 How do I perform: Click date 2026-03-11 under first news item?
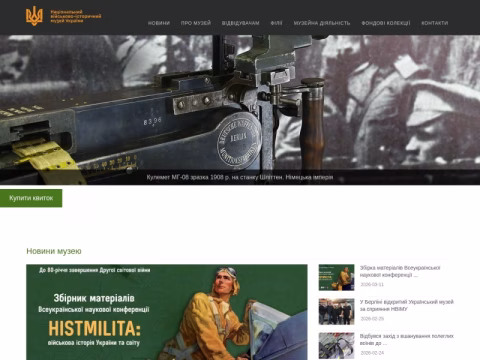tap(372, 284)
